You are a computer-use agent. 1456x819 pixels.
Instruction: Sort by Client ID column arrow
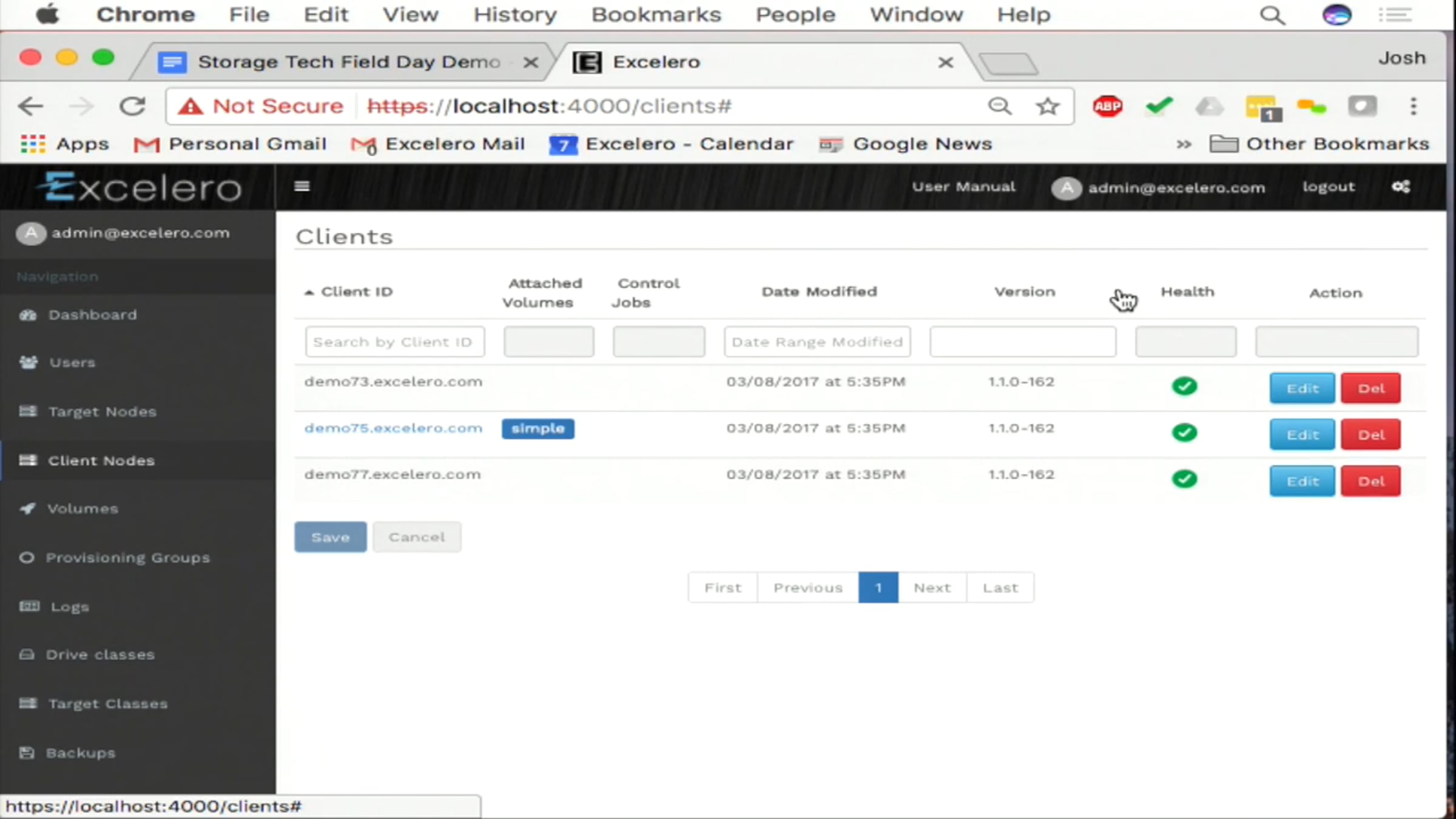tap(309, 292)
